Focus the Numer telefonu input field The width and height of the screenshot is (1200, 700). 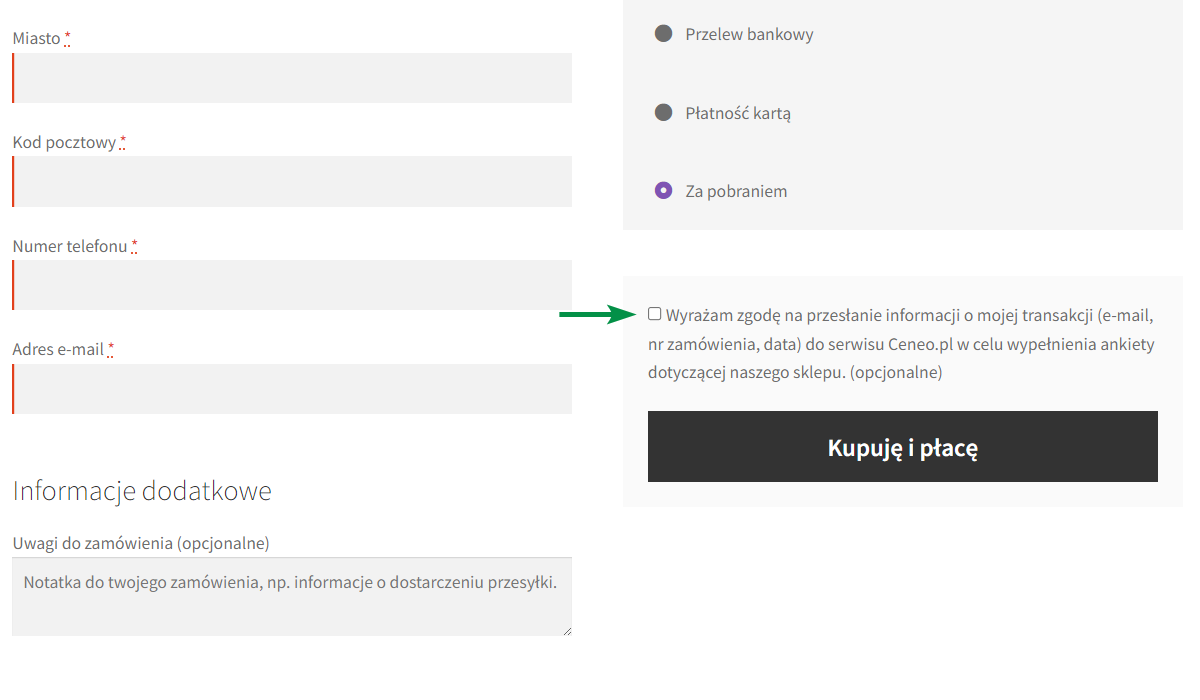(292, 285)
